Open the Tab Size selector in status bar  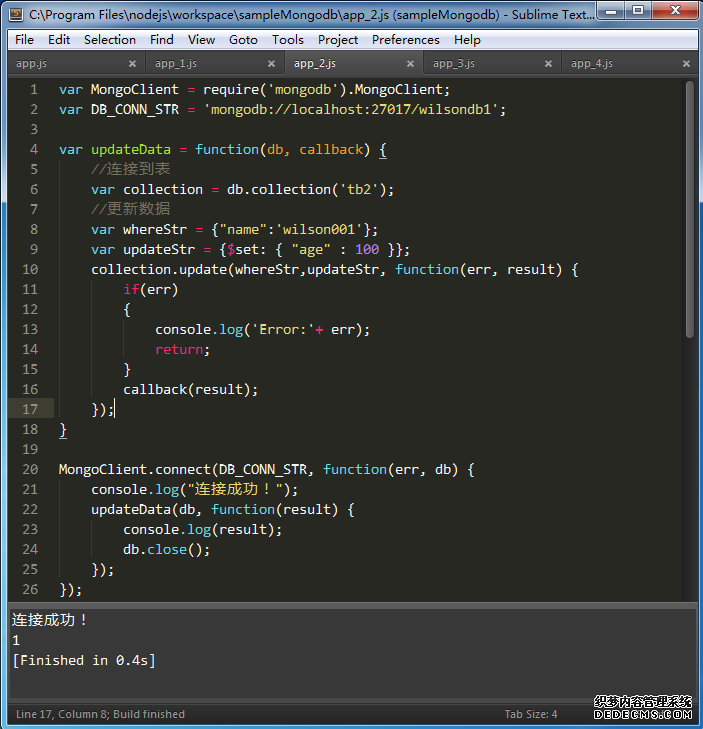coord(530,714)
